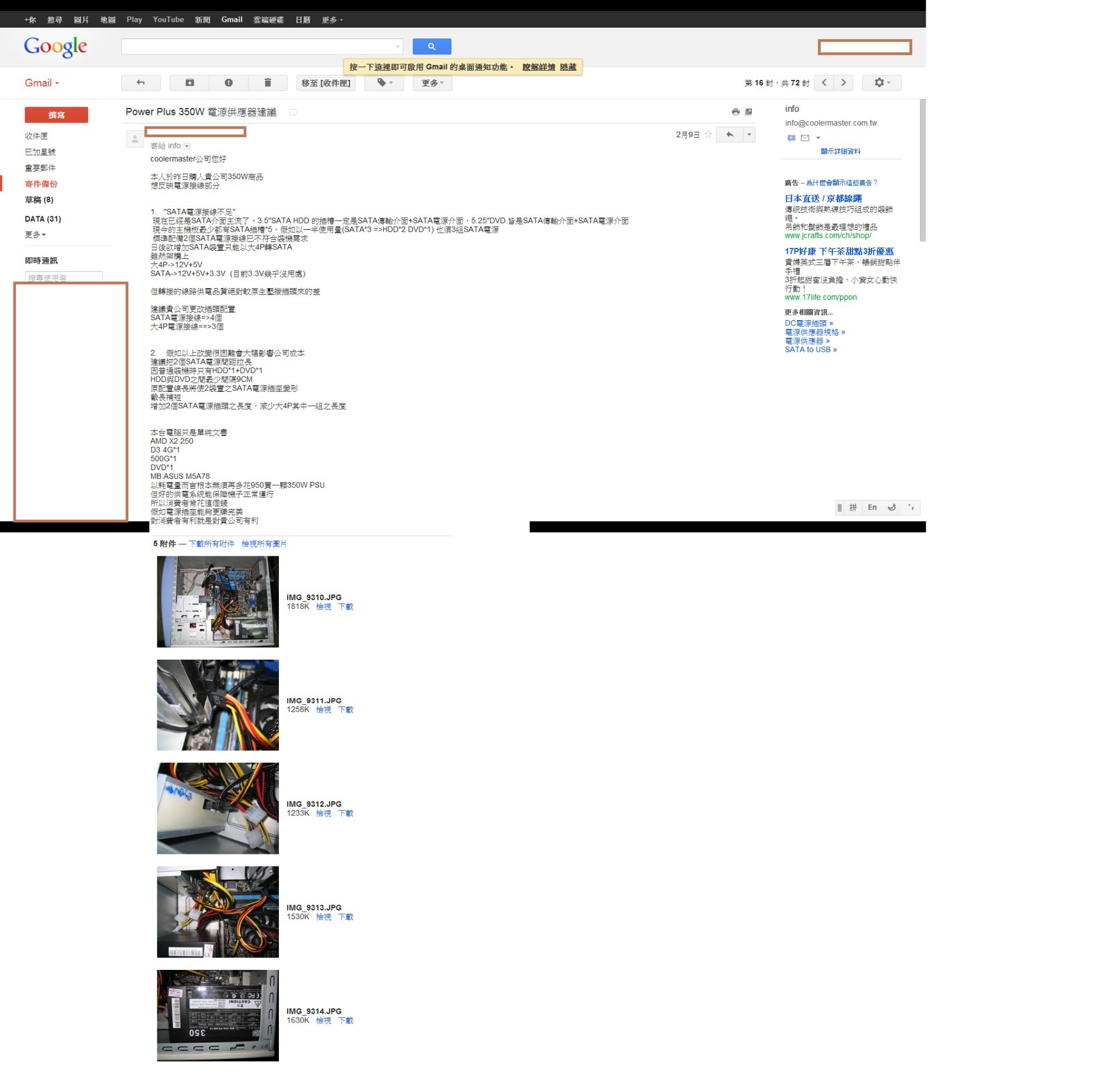Open the IMG_9310.JPG attachment thumbnail
The height and width of the screenshot is (1079, 1120).
pos(218,601)
